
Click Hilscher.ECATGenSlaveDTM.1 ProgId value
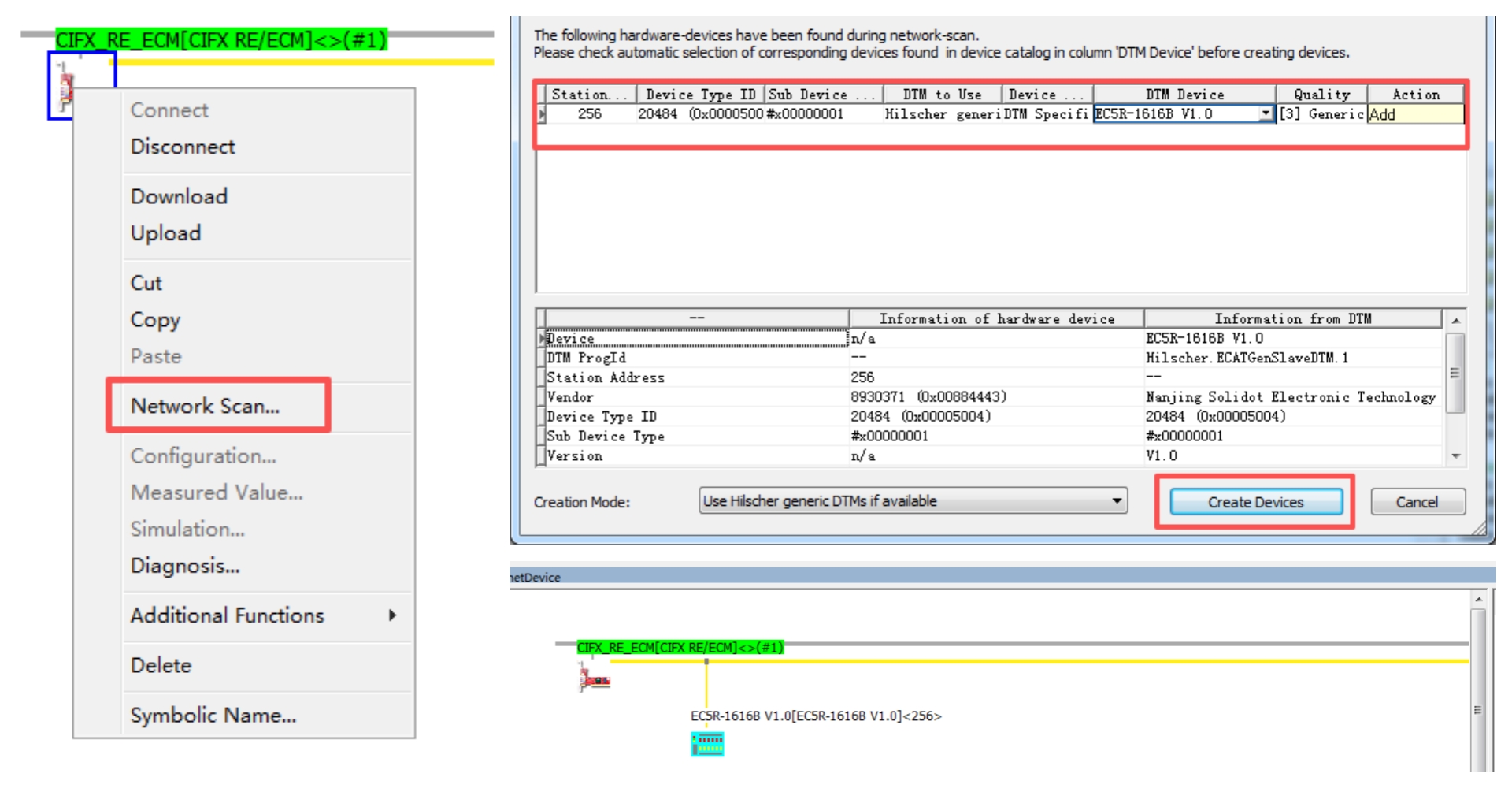pos(1247,358)
